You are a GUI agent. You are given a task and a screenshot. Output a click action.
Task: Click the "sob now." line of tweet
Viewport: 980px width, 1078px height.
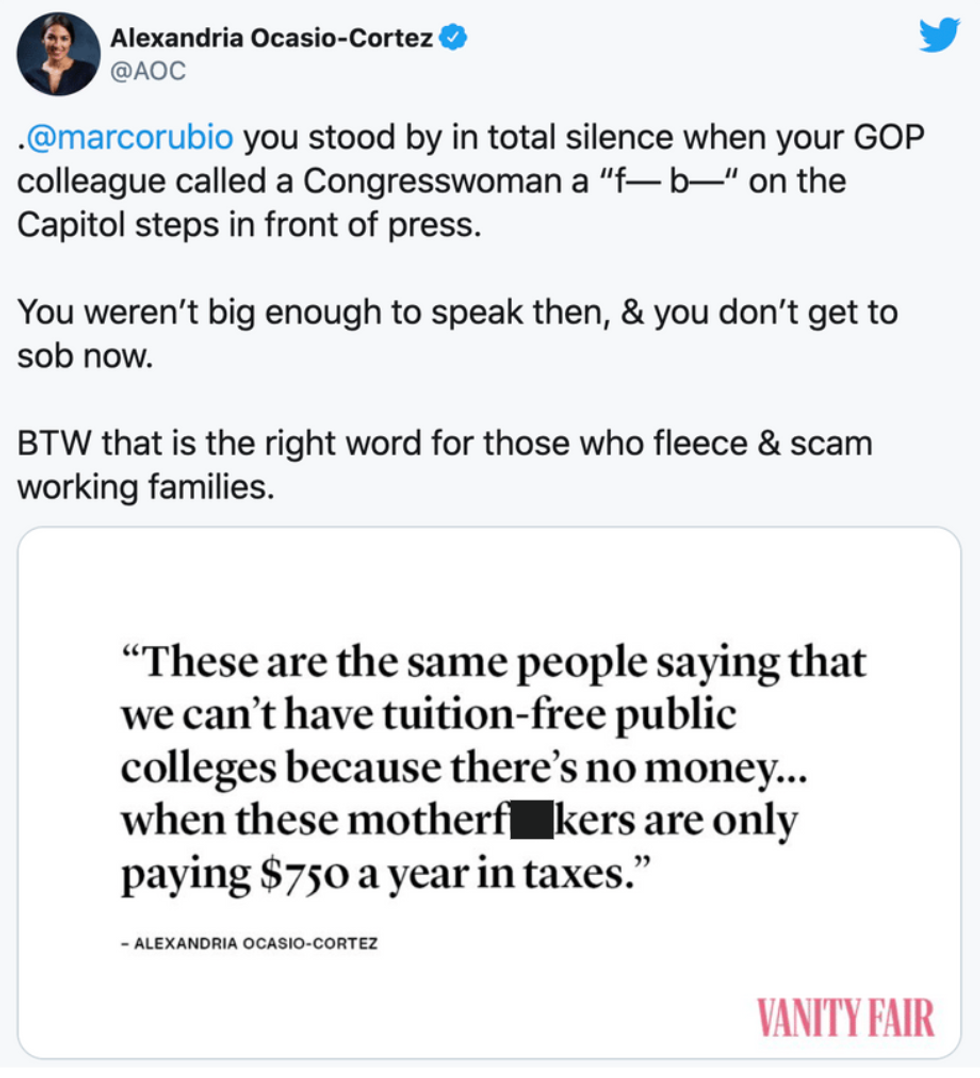point(84,356)
